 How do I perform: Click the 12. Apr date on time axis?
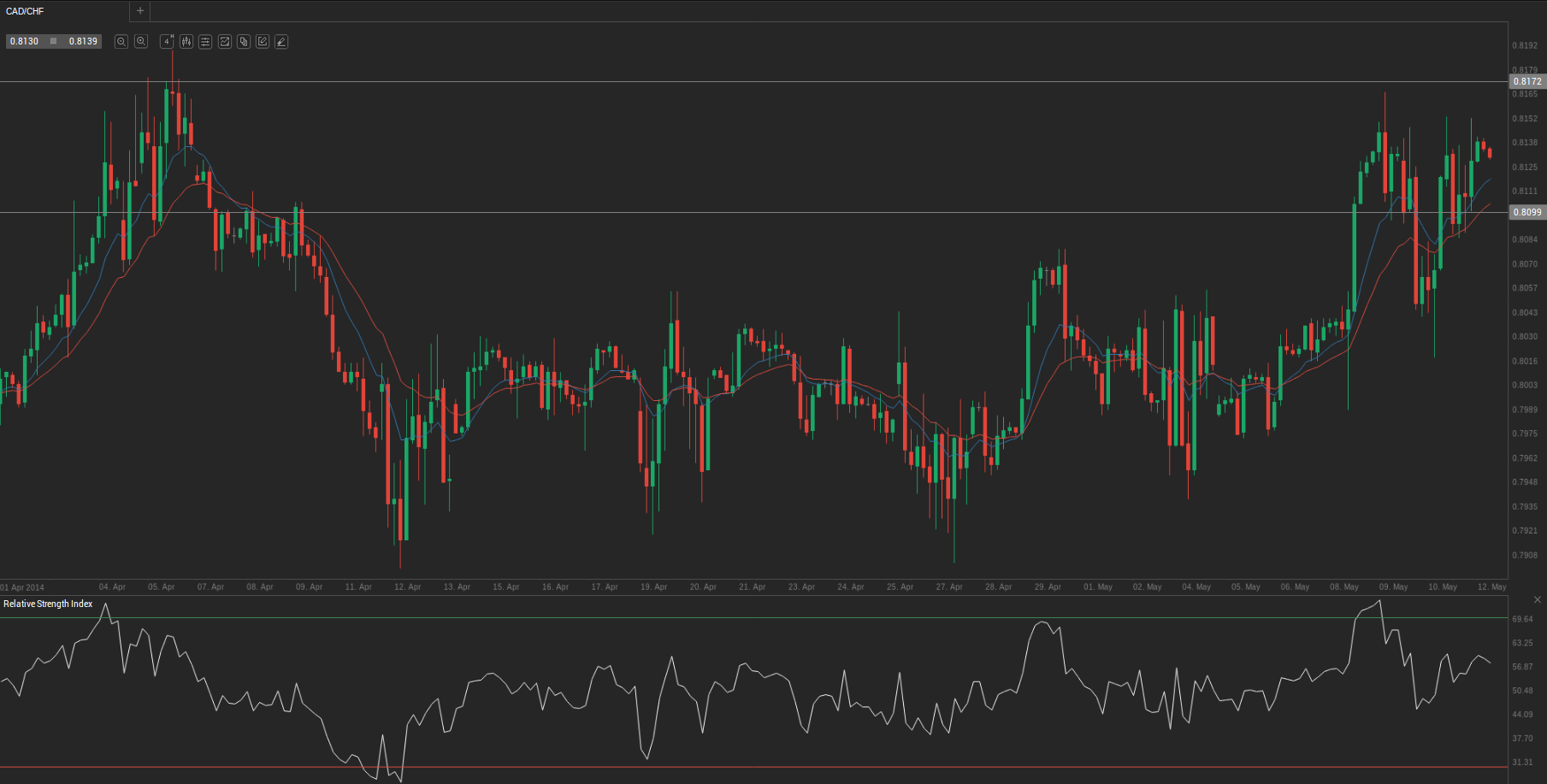click(x=407, y=587)
